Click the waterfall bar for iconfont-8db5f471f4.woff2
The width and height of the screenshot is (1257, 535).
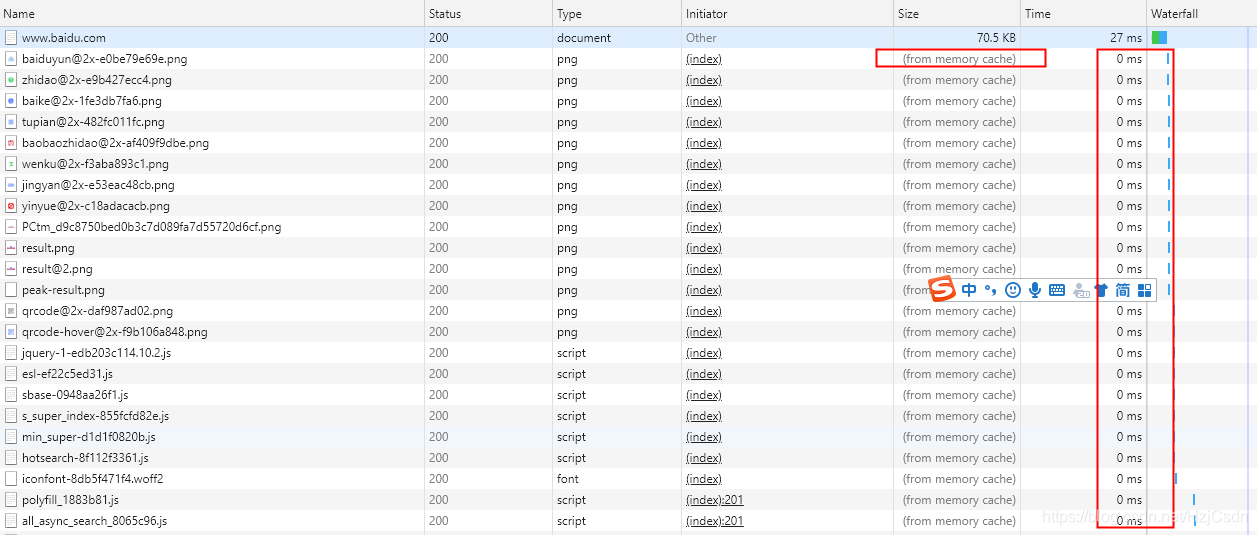(x=1176, y=479)
